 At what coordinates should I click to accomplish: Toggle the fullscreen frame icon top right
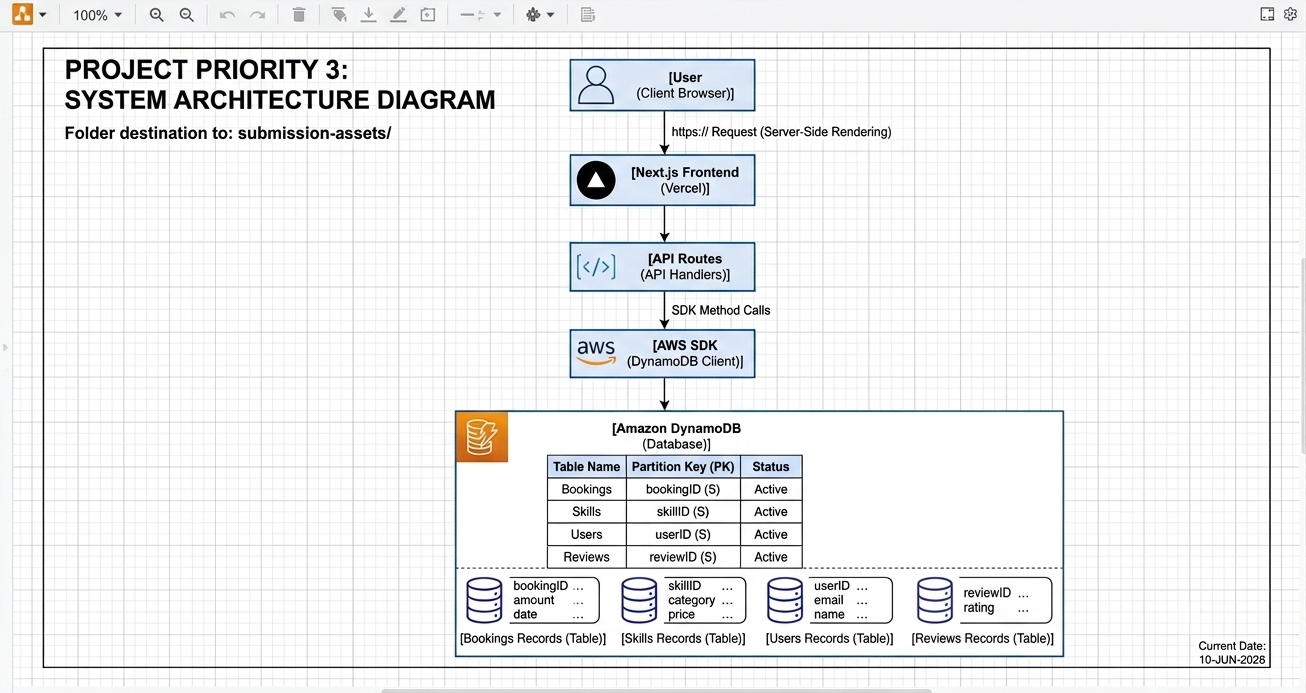1267,14
